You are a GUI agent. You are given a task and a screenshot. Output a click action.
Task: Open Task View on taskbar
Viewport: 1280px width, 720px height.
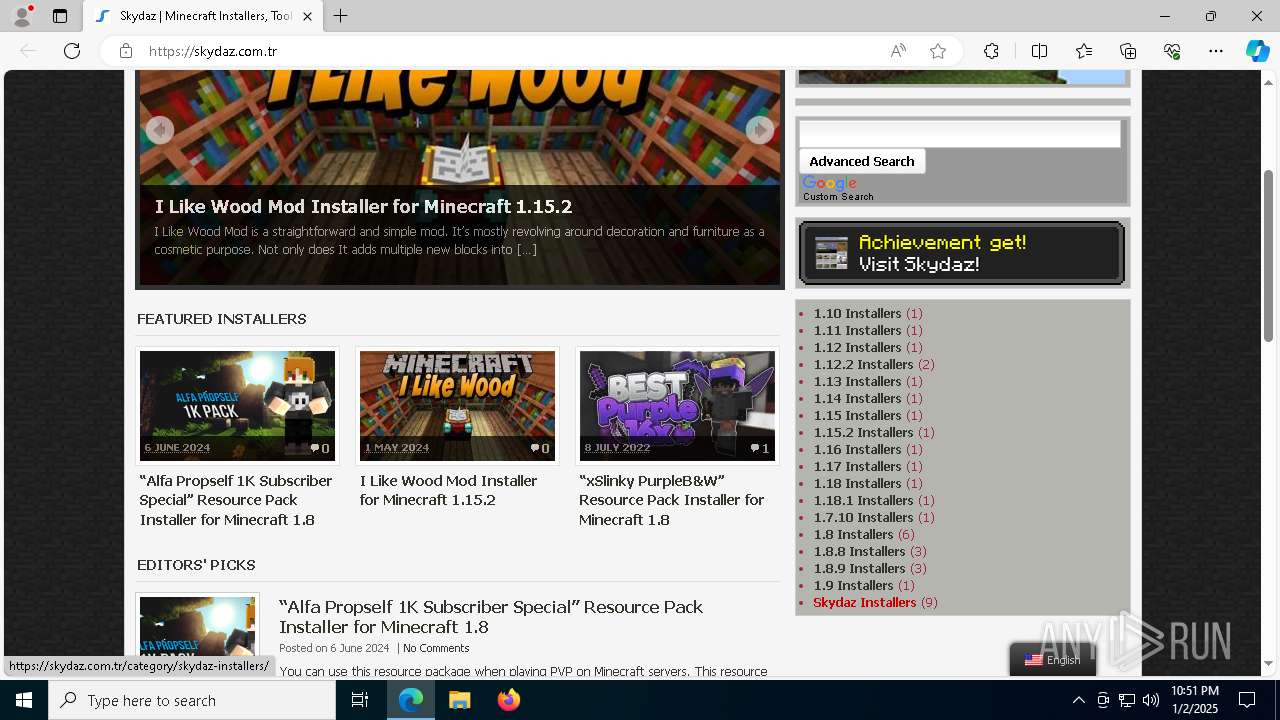pos(360,700)
